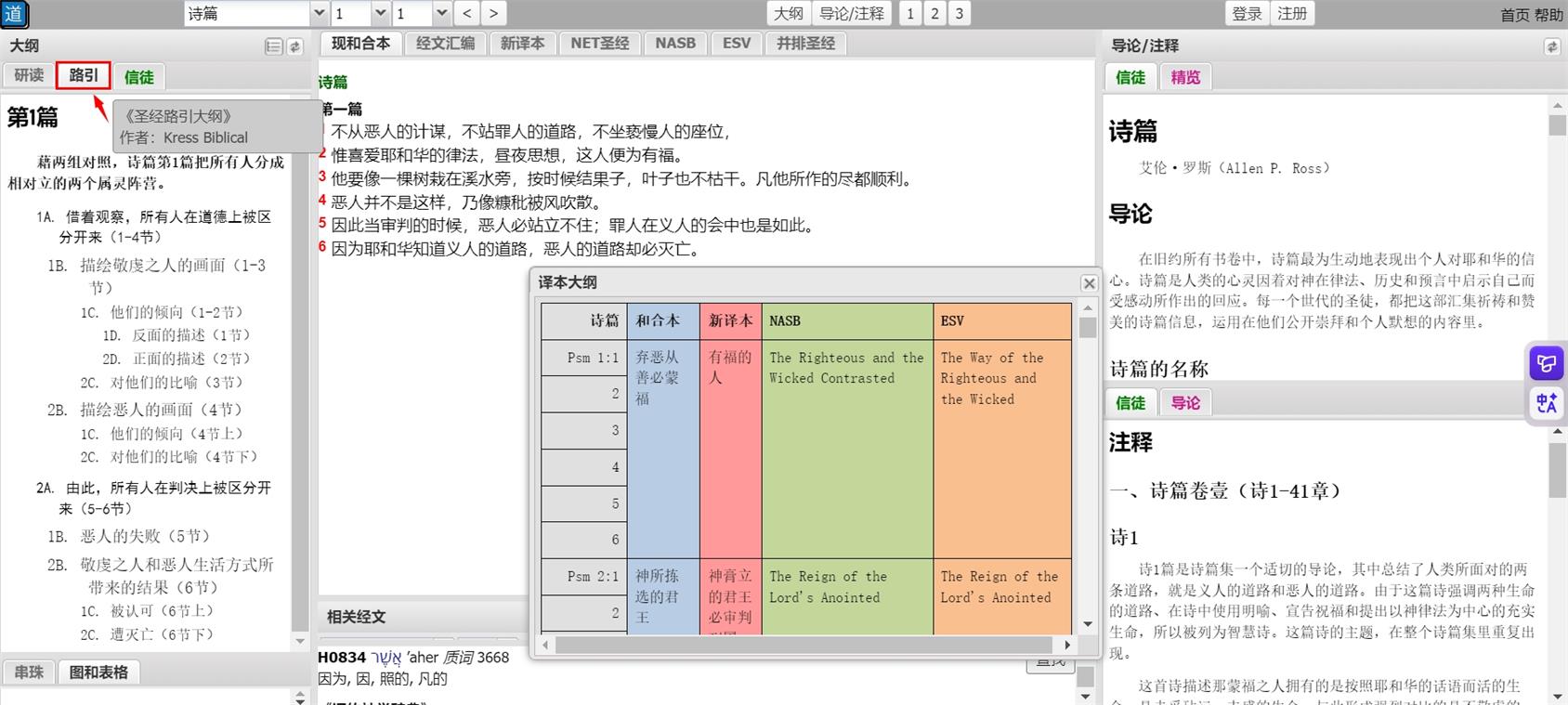This screenshot has width=1568, height=705.
Task: Select layout button 3
Action: tap(959, 14)
